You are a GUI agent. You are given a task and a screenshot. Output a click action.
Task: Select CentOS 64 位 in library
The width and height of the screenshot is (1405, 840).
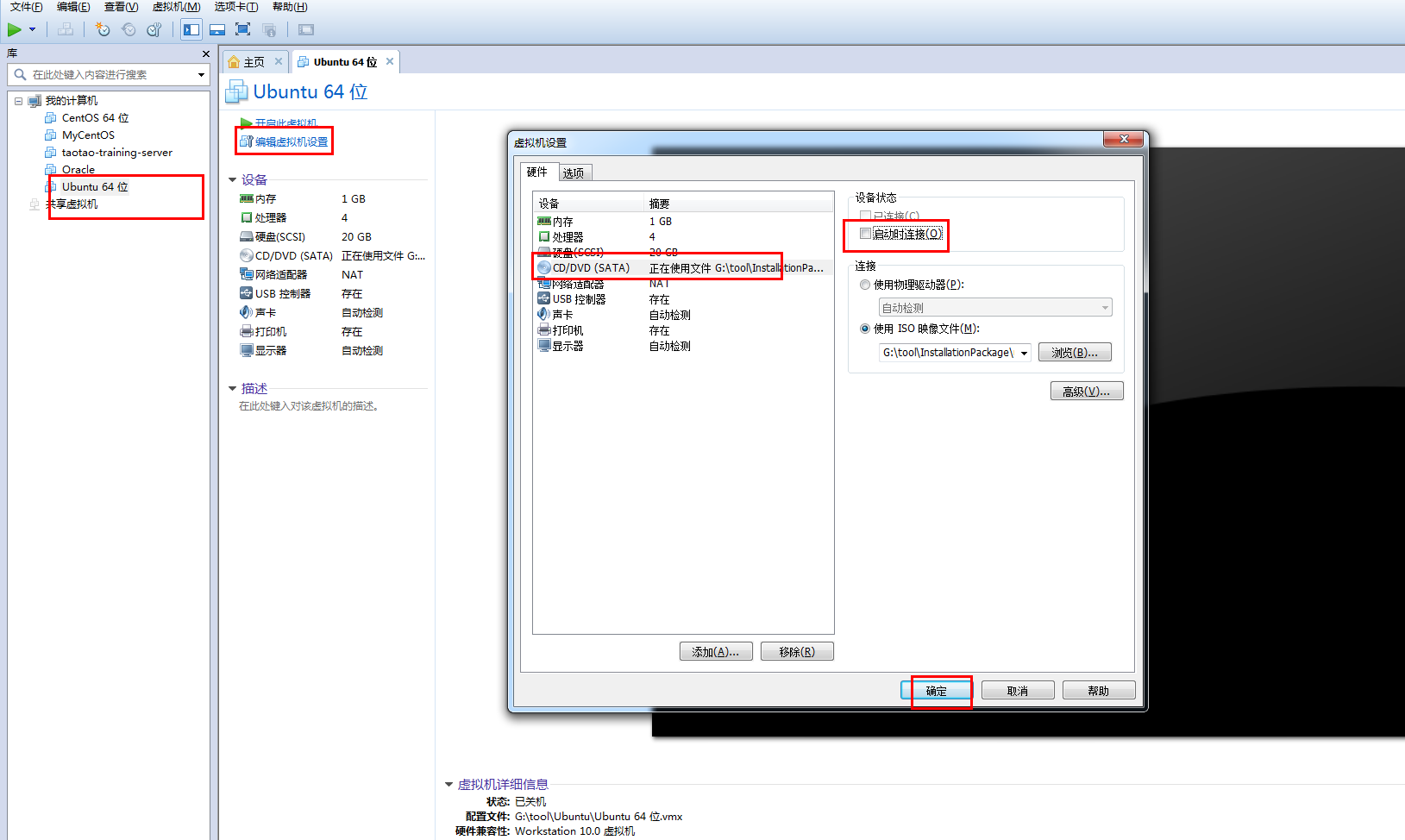pyautogui.click(x=95, y=118)
